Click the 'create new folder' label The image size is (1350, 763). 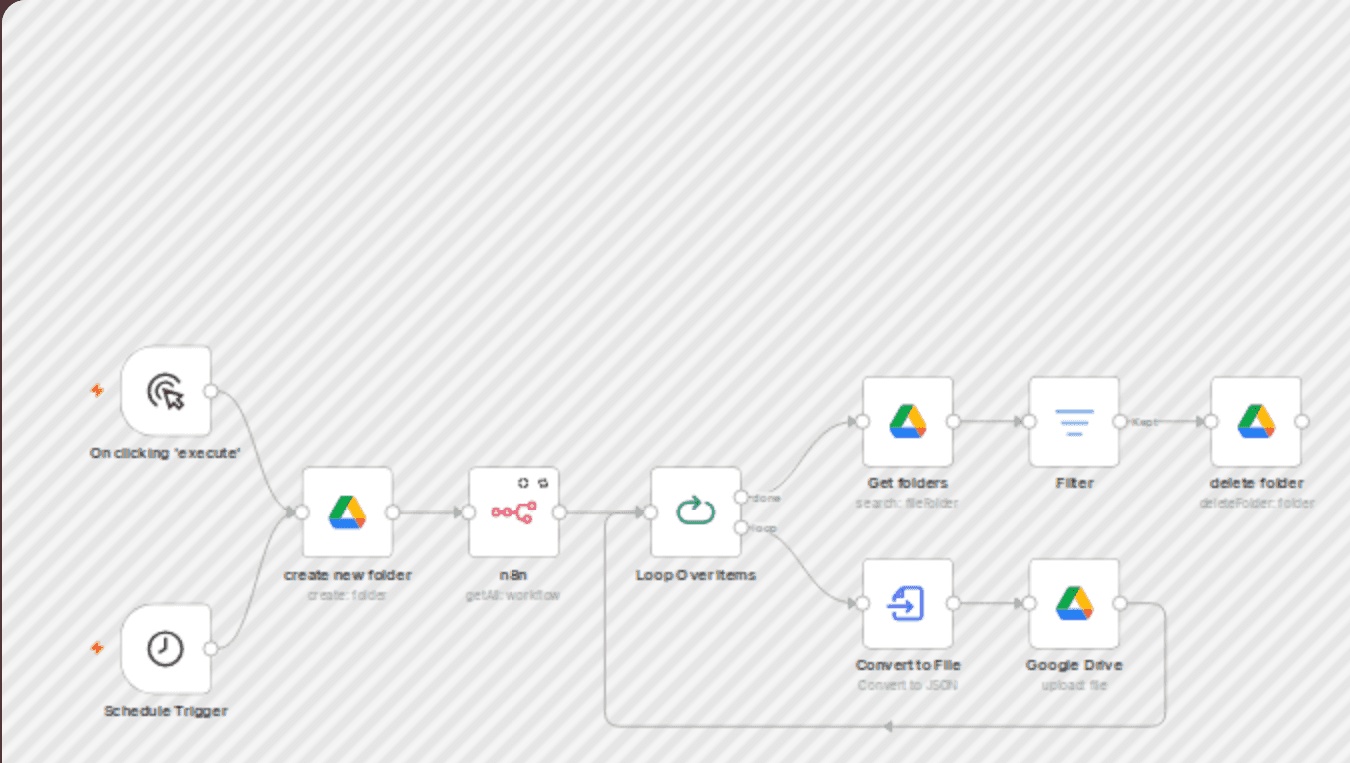click(x=347, y=575)
